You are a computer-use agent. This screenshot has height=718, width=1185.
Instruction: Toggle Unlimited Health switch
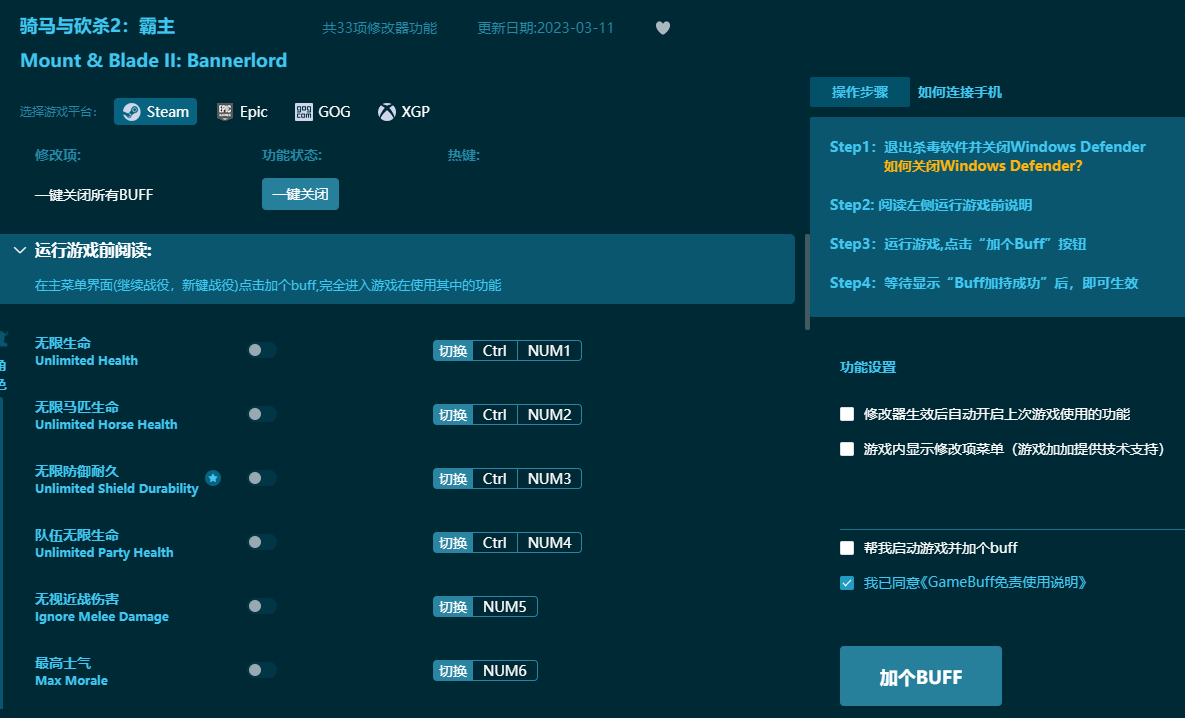click(261, 350)
